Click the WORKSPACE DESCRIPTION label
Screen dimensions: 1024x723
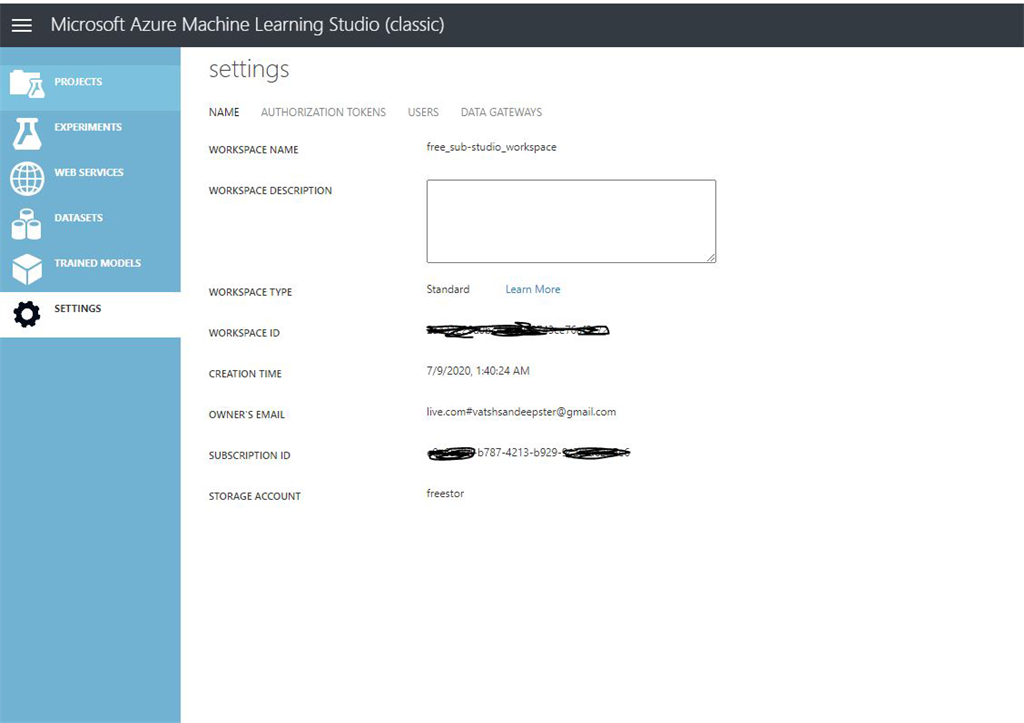coord(270,191)
